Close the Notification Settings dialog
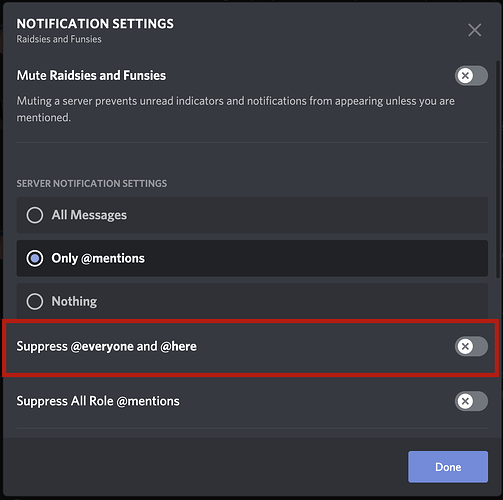Viewport: 503px width, 500px height. 474,30
